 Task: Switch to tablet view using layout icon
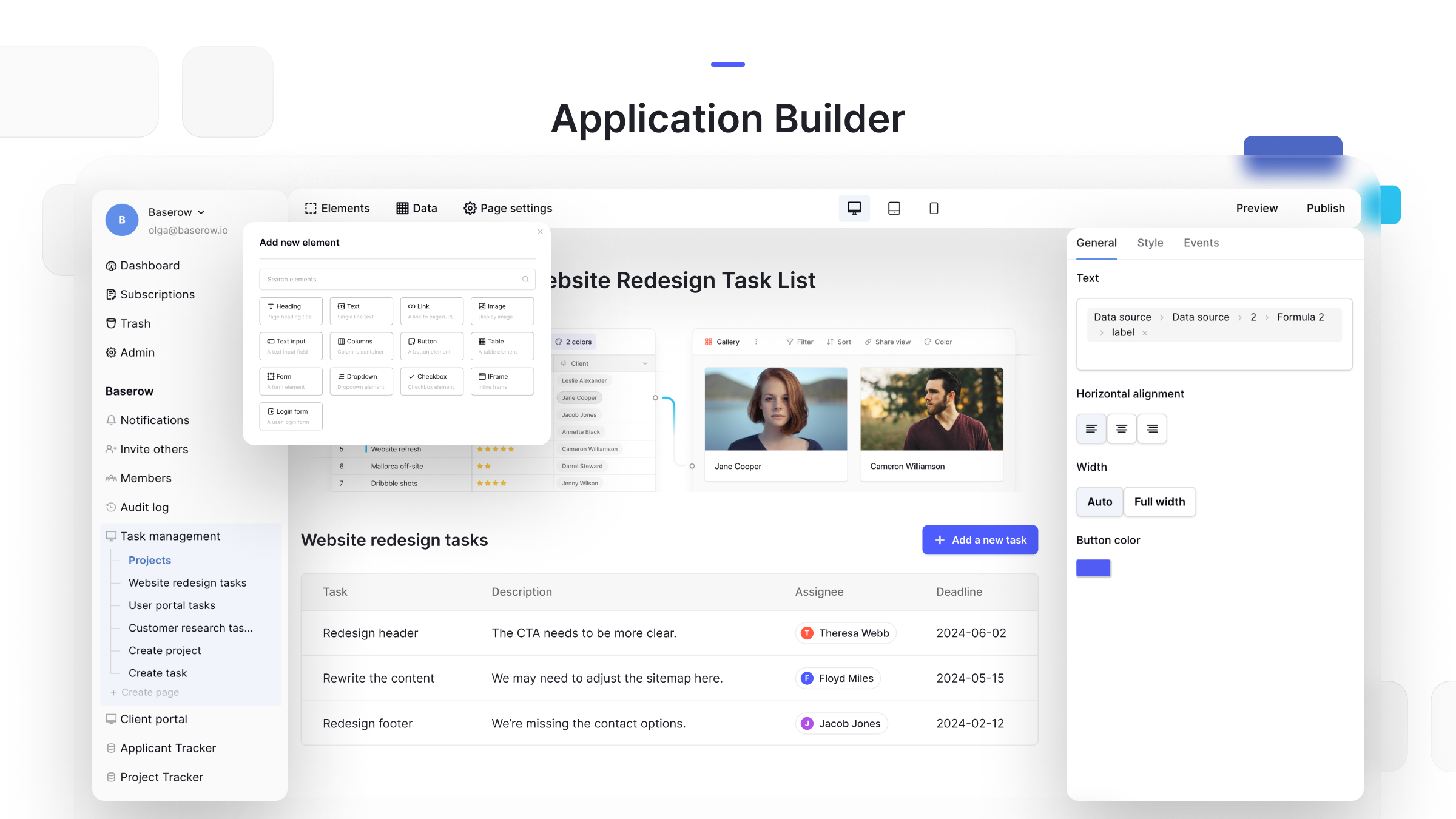tap(894, 208)
